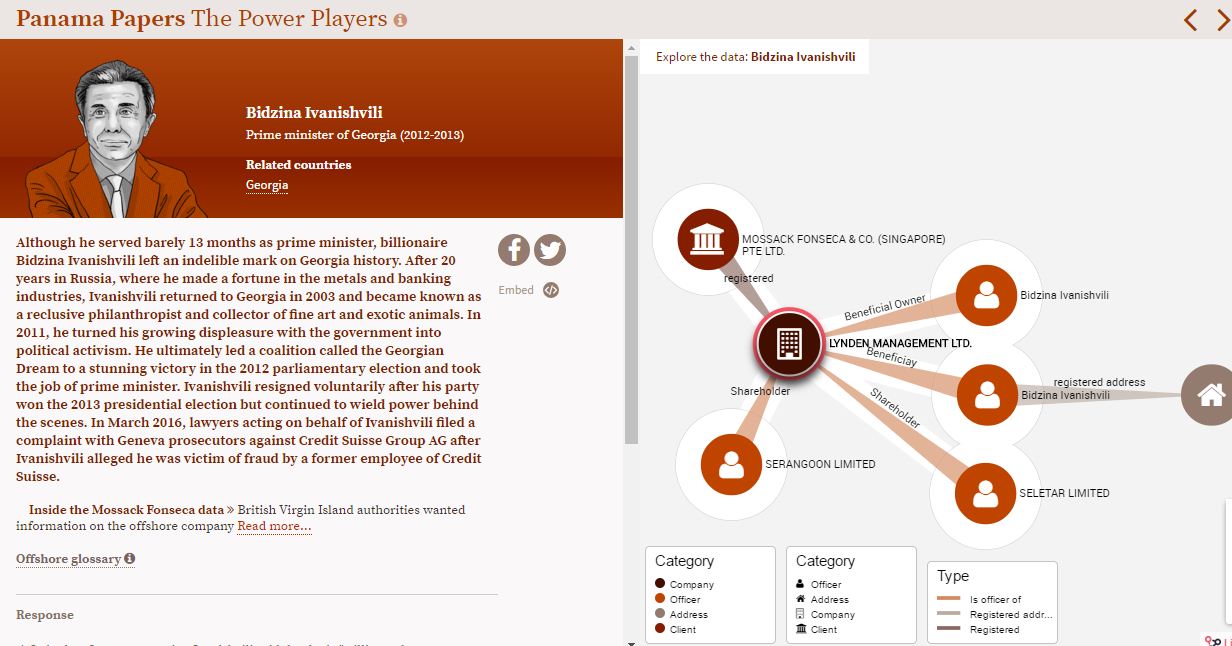
Task: Click the info icon next to Offshore glossary
Action: coord(129,559)
